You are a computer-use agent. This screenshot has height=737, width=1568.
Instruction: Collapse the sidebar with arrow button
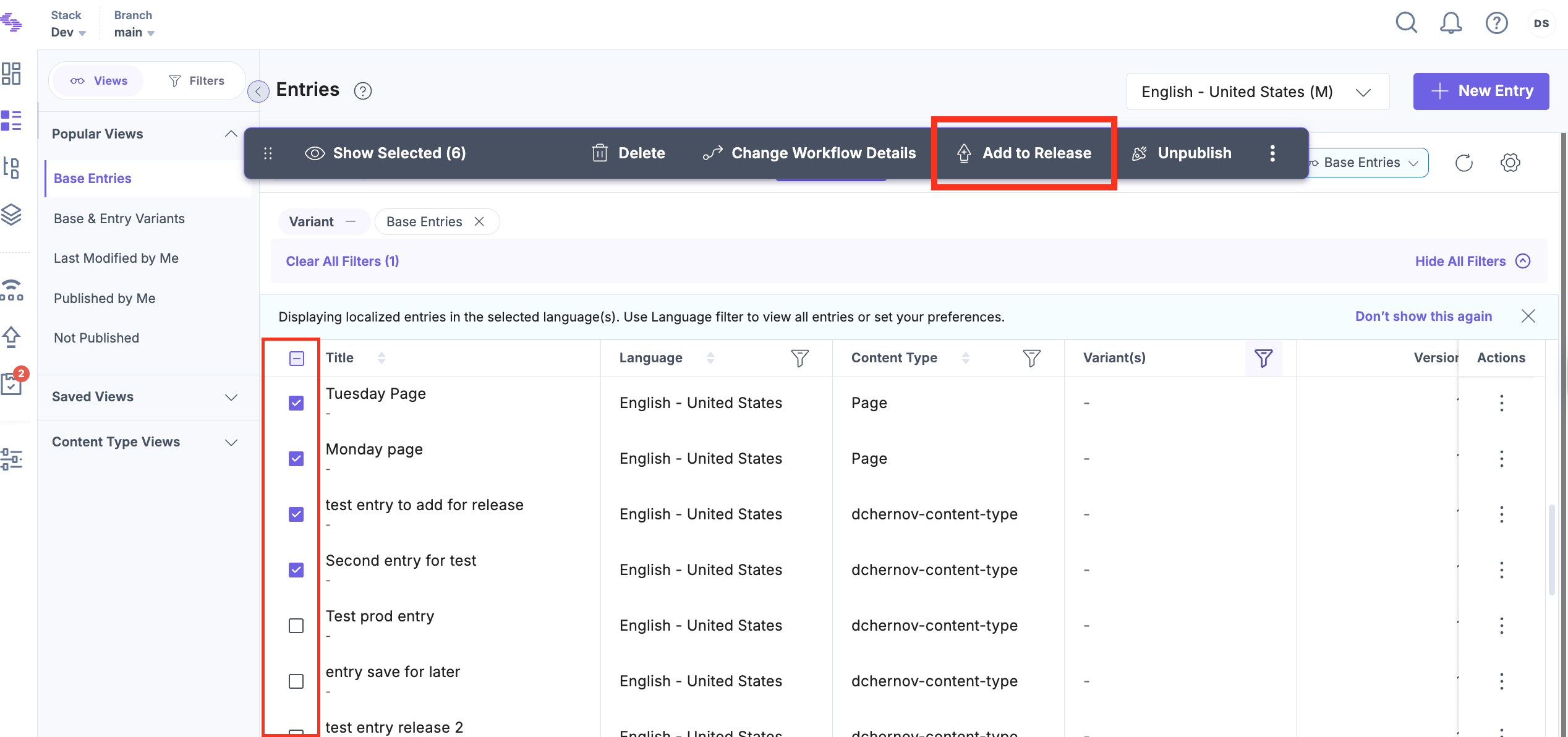258,92
